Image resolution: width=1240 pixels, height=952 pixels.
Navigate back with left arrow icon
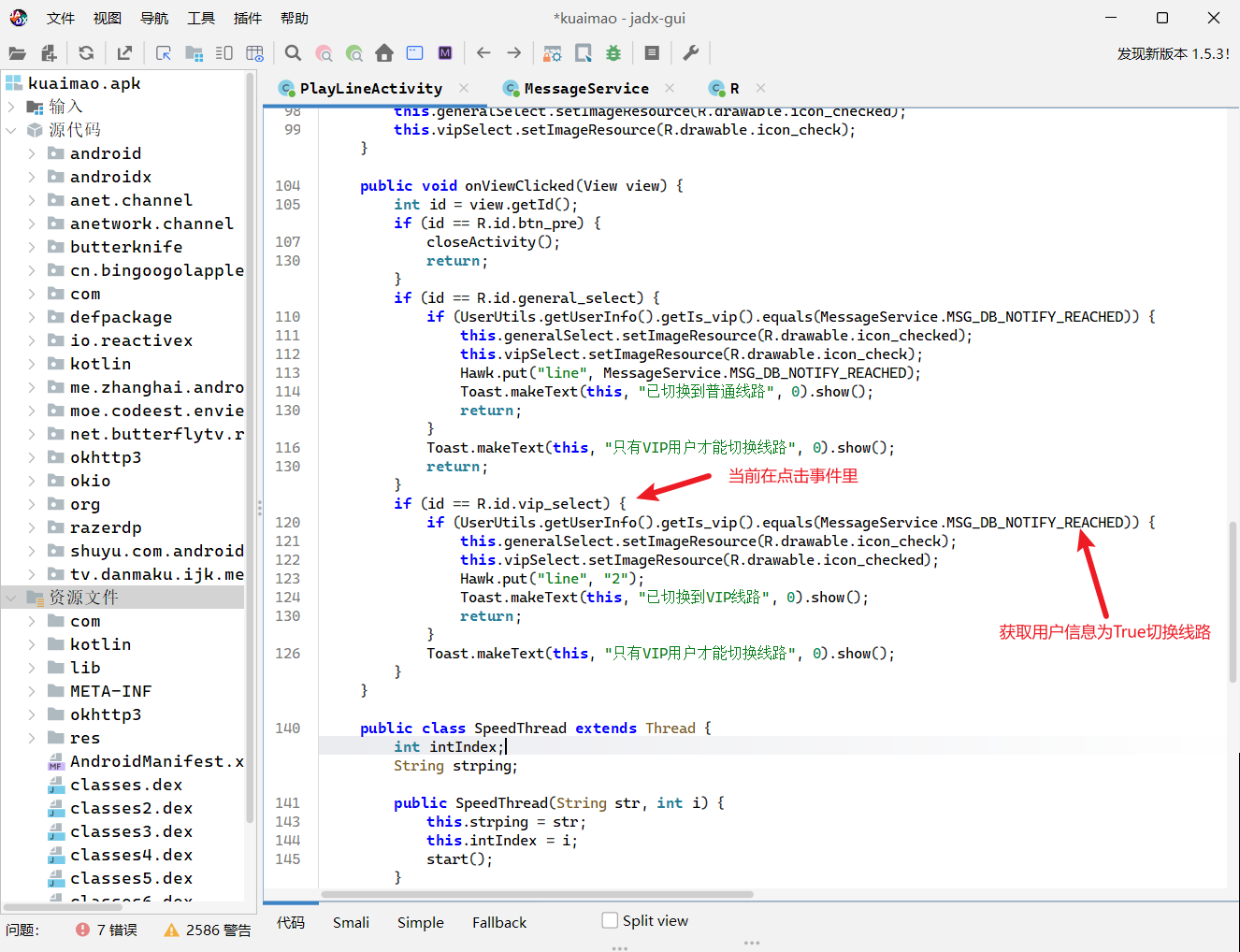point(483,53)
